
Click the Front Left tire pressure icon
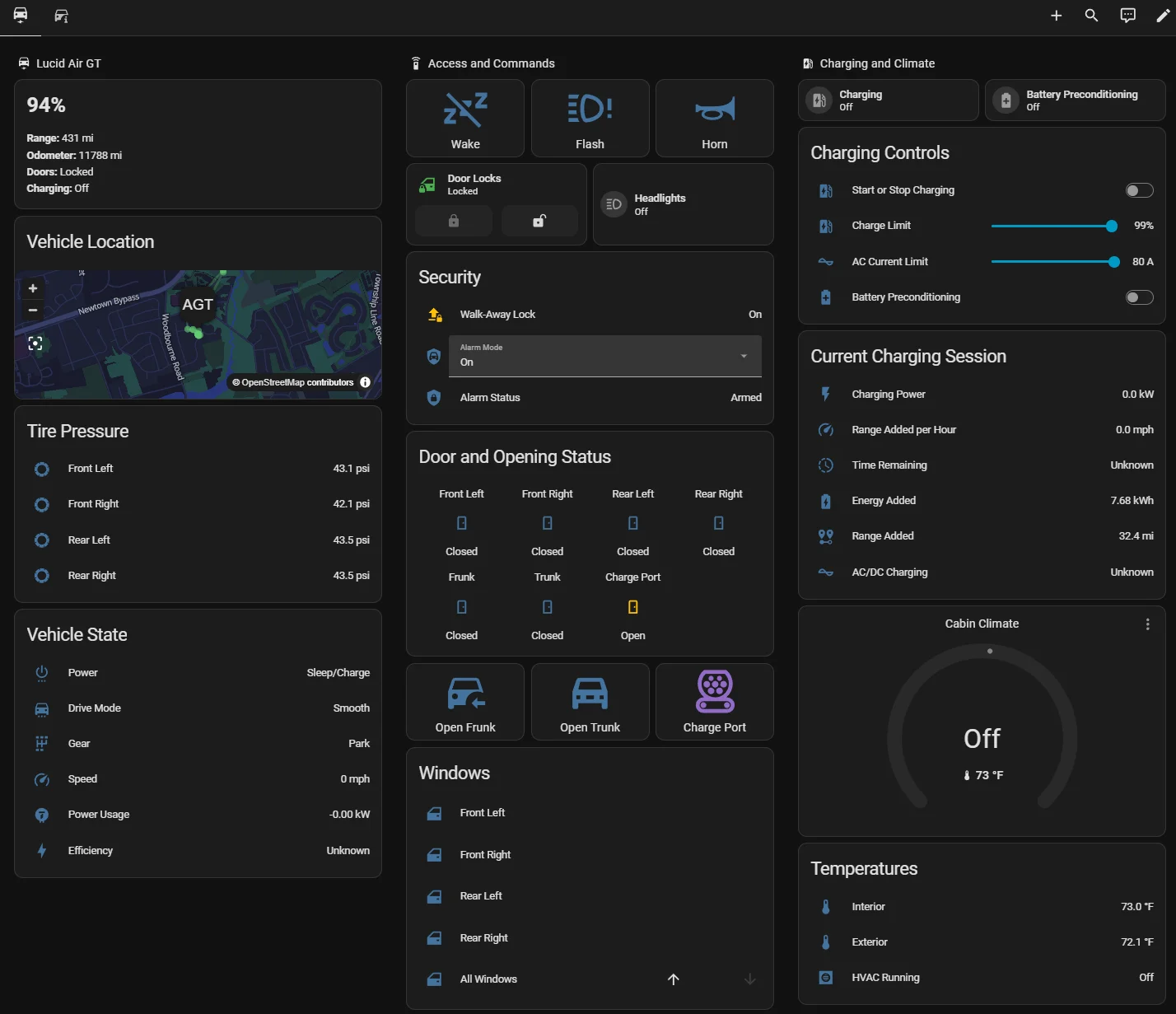[42, 469]
